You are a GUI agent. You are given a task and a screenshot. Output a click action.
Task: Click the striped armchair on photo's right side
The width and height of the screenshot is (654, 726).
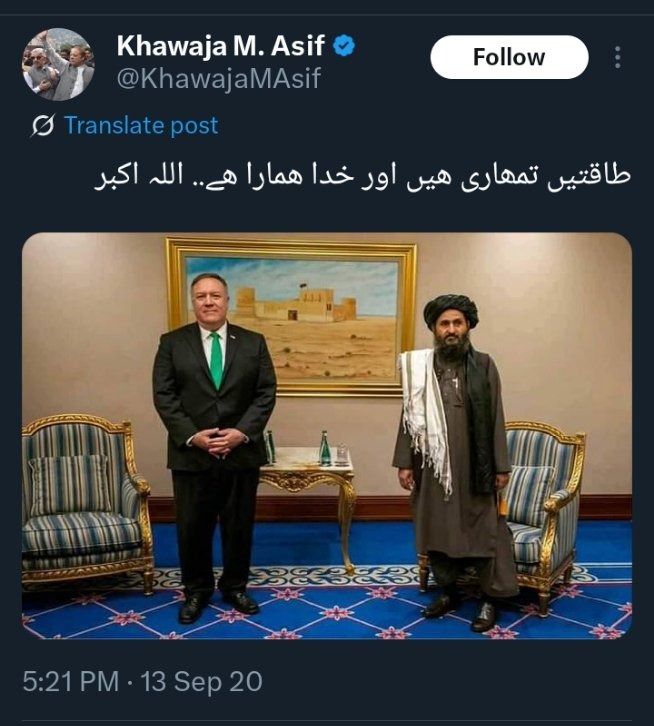coord(542,514)
